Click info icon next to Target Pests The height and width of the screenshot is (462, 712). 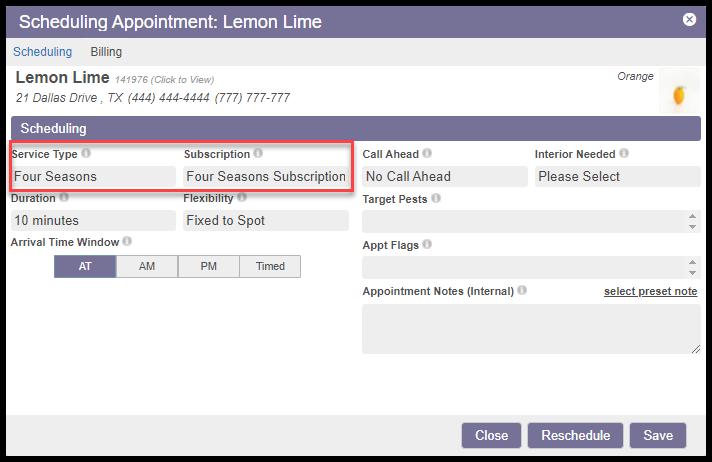point(436,199)
